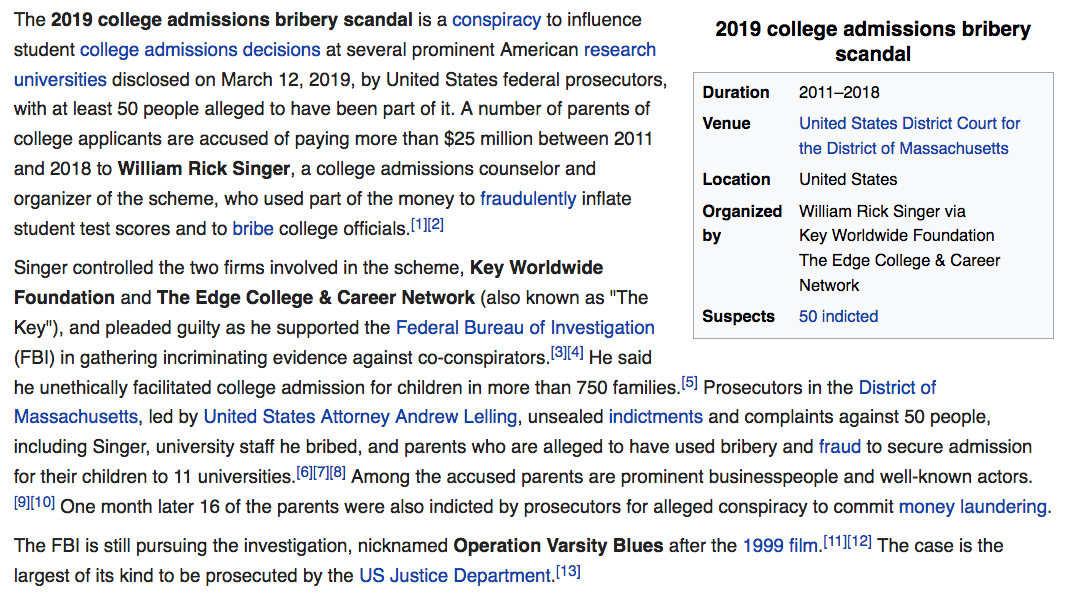
Task: Open the "money laundering" link
Action: click(x=973, y=506)
